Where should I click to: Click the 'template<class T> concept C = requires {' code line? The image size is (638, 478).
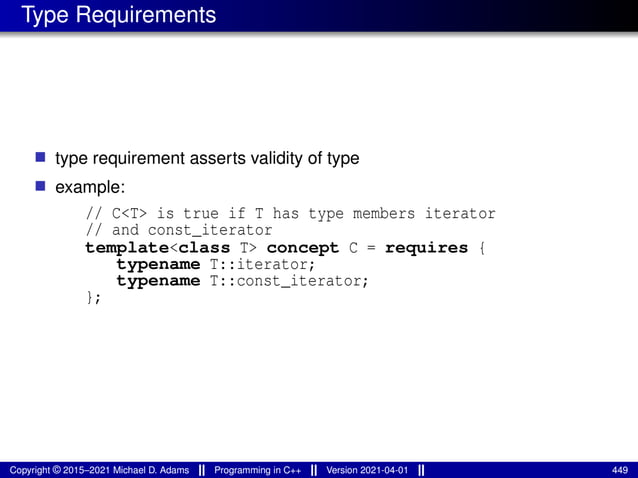coord(285,248)
